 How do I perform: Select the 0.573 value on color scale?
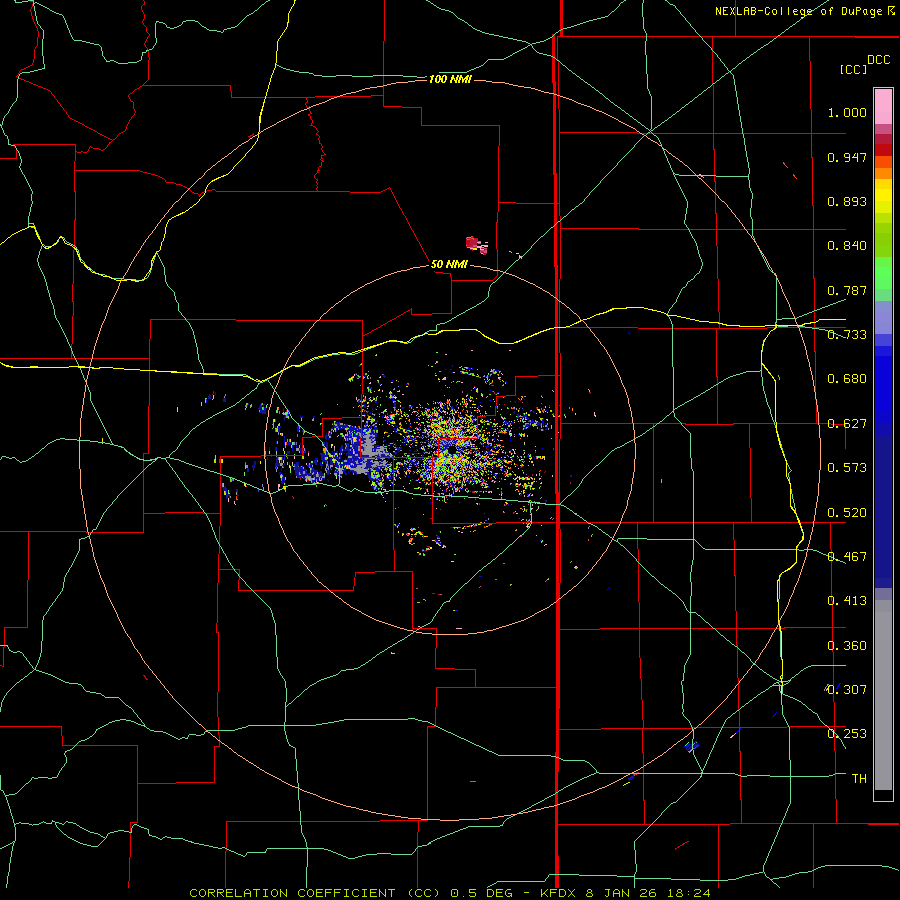click(847, 468)
